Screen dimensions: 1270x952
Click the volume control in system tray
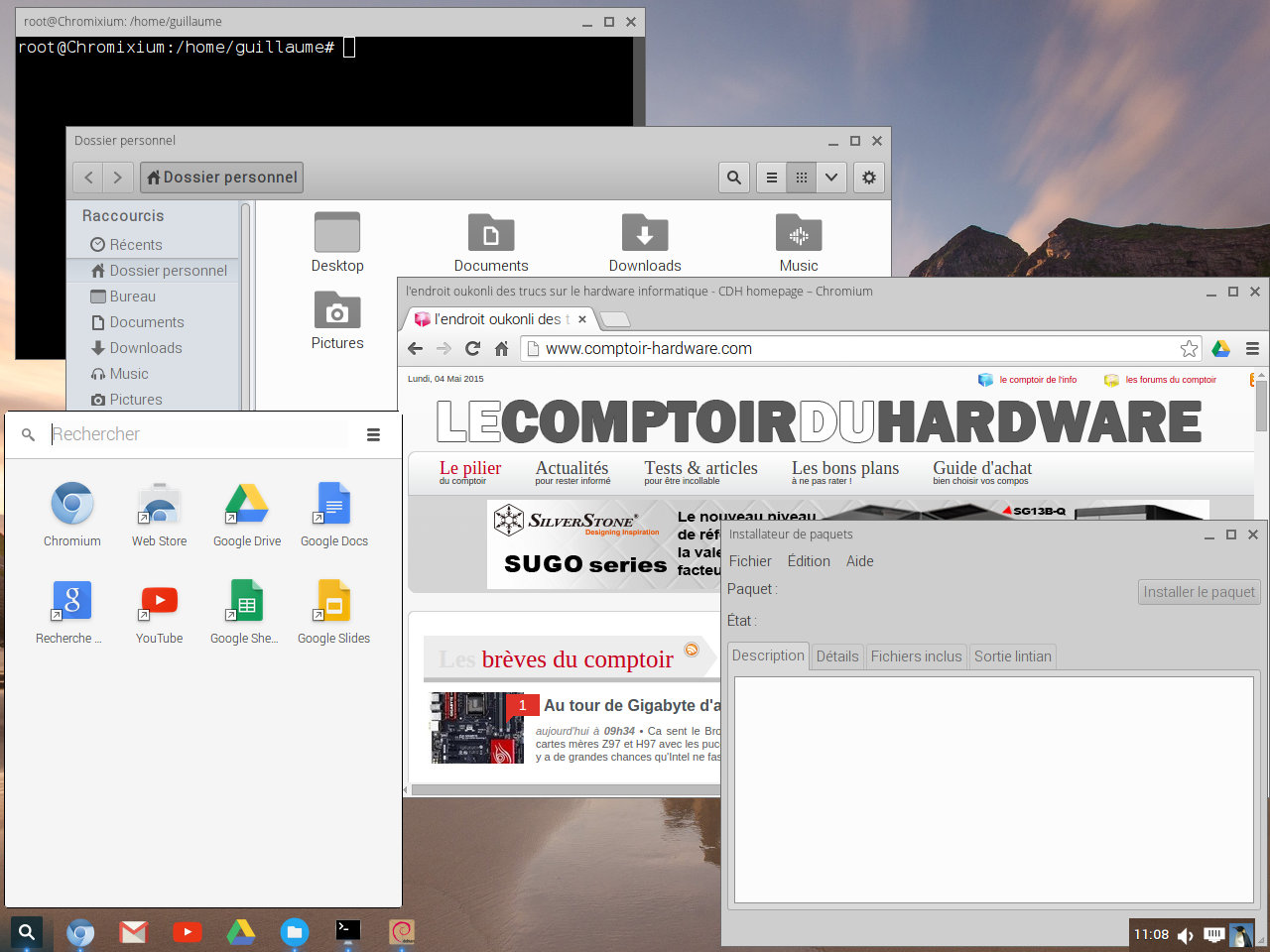[1185, 935]
